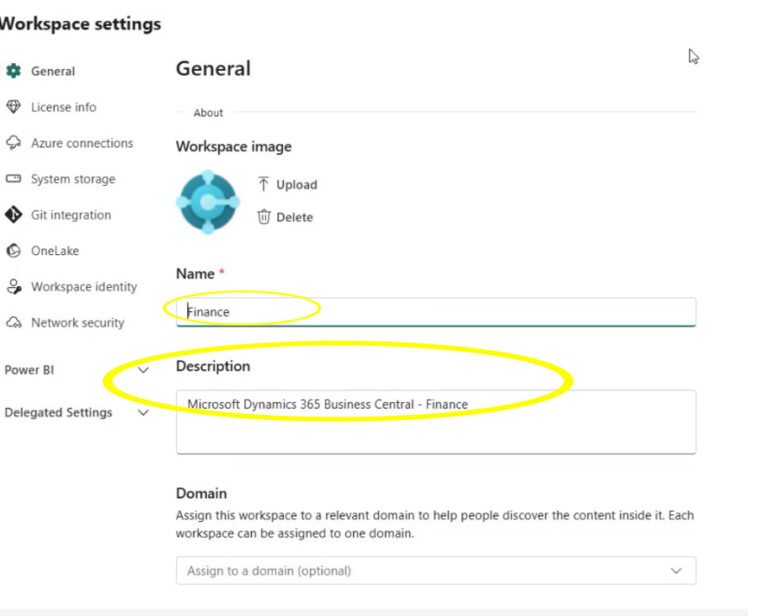
Task: Open the Power BI settings group
Action: click(x=29, y=370)
